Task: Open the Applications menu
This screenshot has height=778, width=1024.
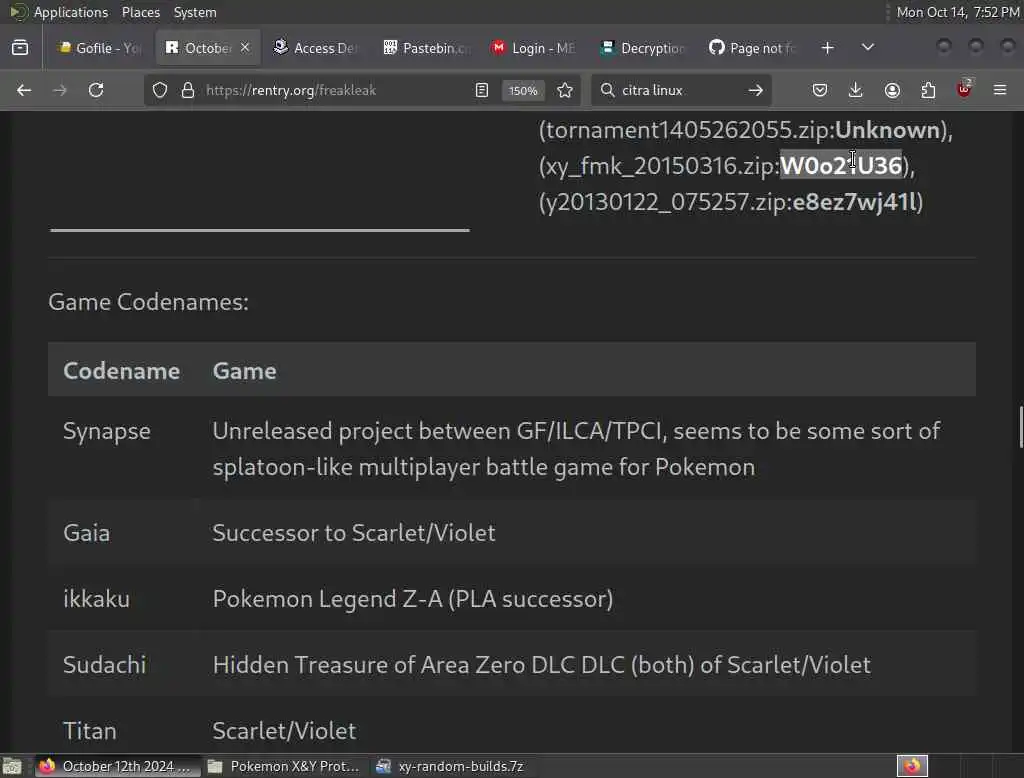Action: (x=71, y=12)
